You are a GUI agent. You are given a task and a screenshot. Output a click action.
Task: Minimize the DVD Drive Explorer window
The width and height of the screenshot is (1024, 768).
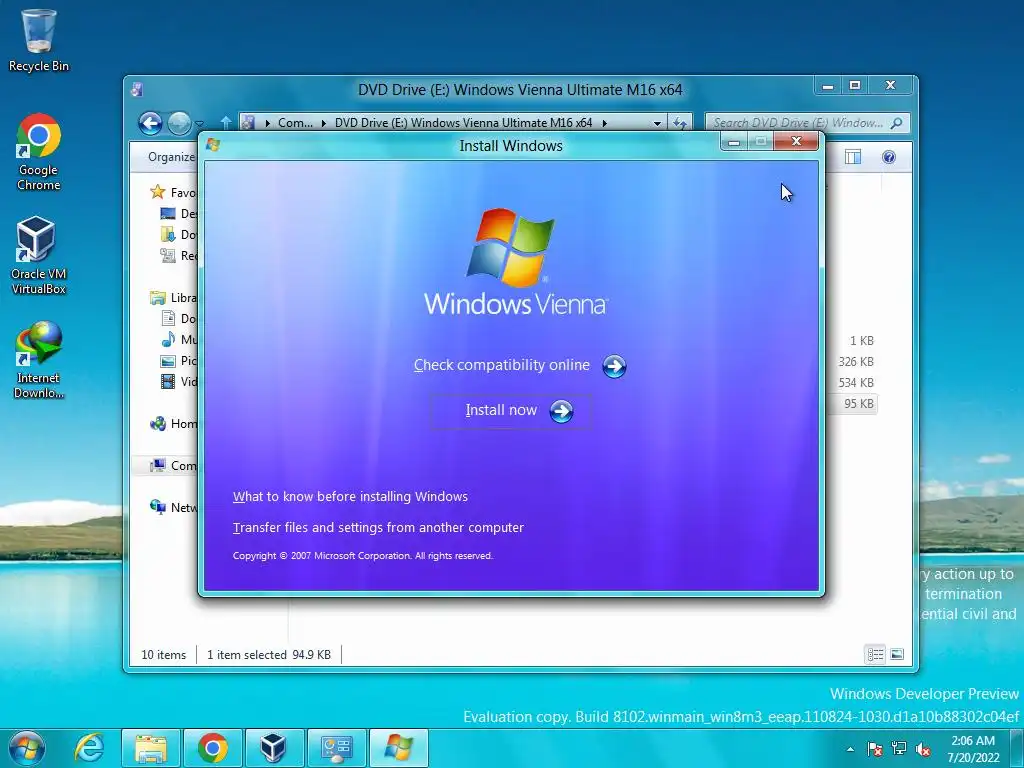[x=827, y=86]
